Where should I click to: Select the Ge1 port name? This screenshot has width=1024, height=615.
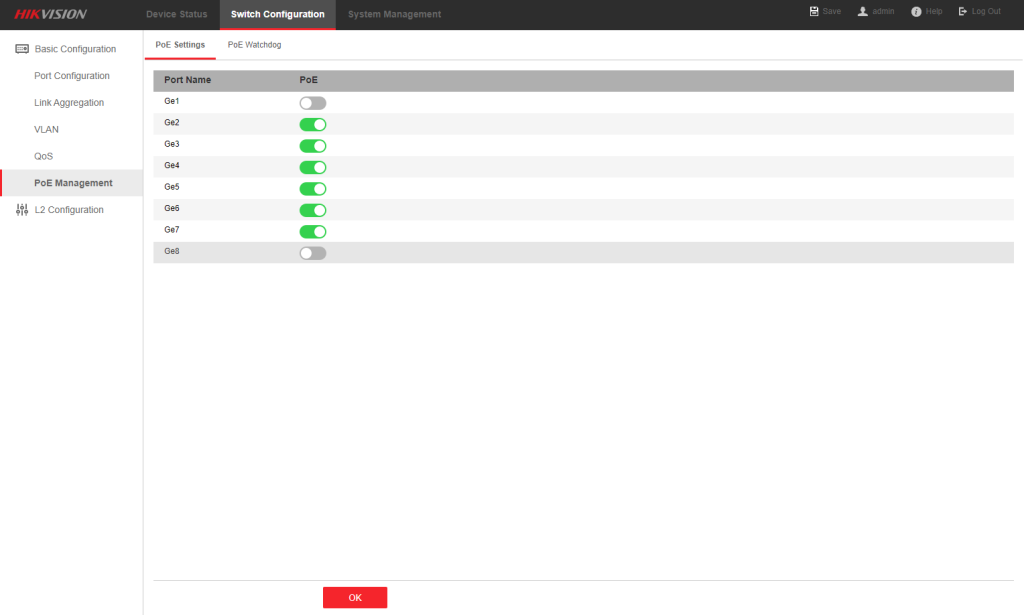coord(172,101)
